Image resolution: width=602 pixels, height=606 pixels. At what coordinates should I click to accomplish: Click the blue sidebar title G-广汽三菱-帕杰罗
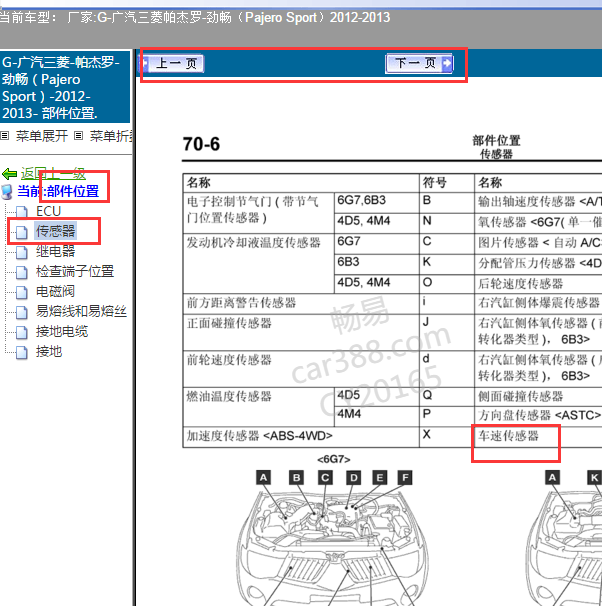[x=65, y=87]
